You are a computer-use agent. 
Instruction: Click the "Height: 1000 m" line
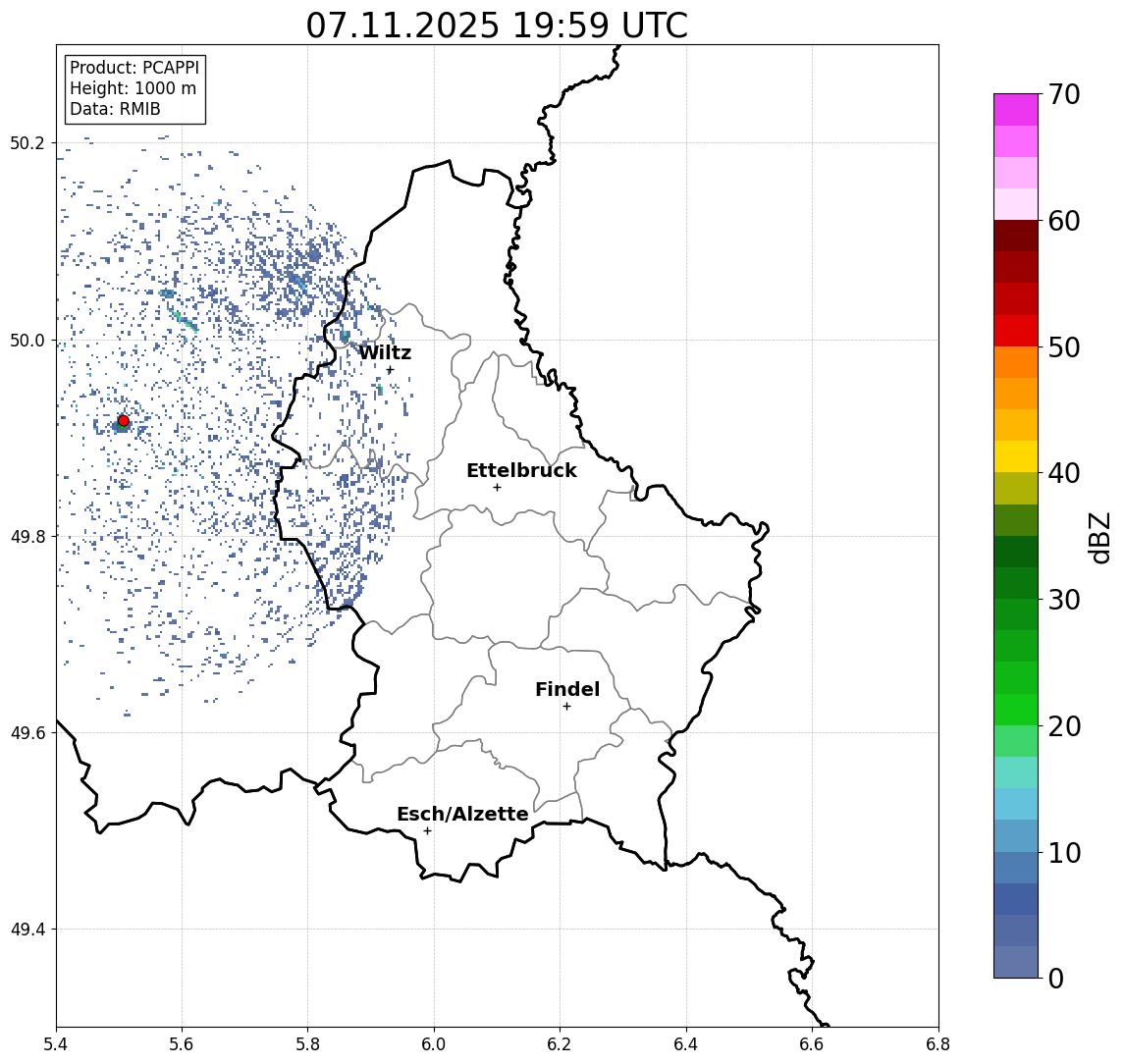pyautogui.click(x=133, y=88)
